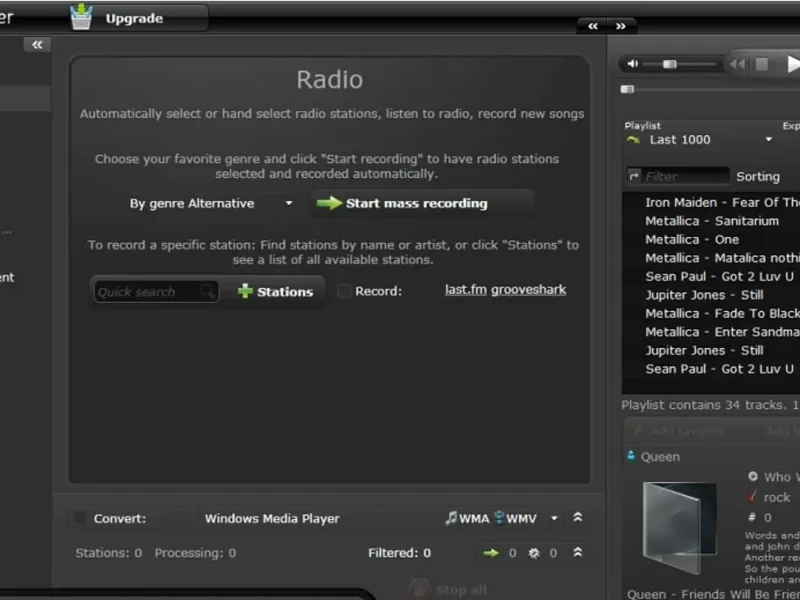The height and width of the screenshot is (600, 800).
Task: Click the rewind button in player
Action: pyautogui.click(x=737, y=64)
